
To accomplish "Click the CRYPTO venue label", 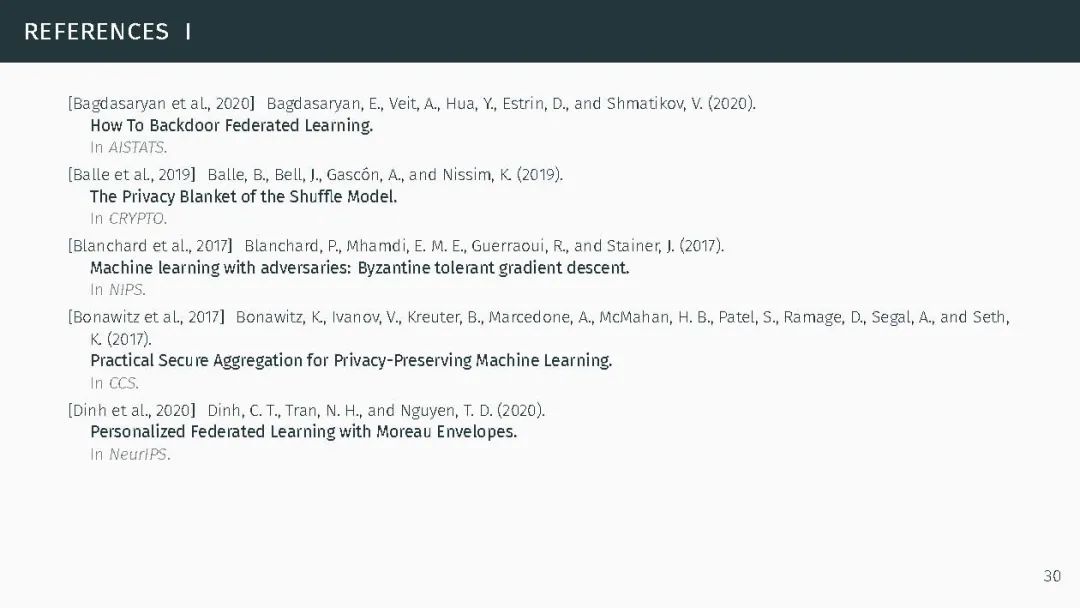I will 137,219.
